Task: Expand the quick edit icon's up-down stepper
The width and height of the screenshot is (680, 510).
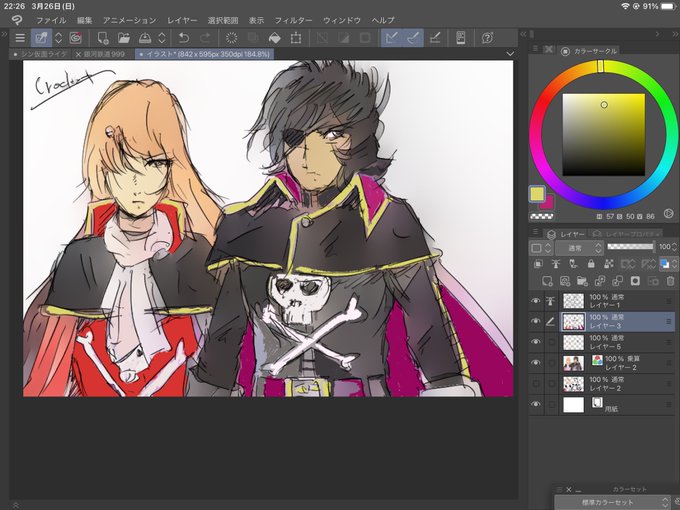Action: (58, 38)
